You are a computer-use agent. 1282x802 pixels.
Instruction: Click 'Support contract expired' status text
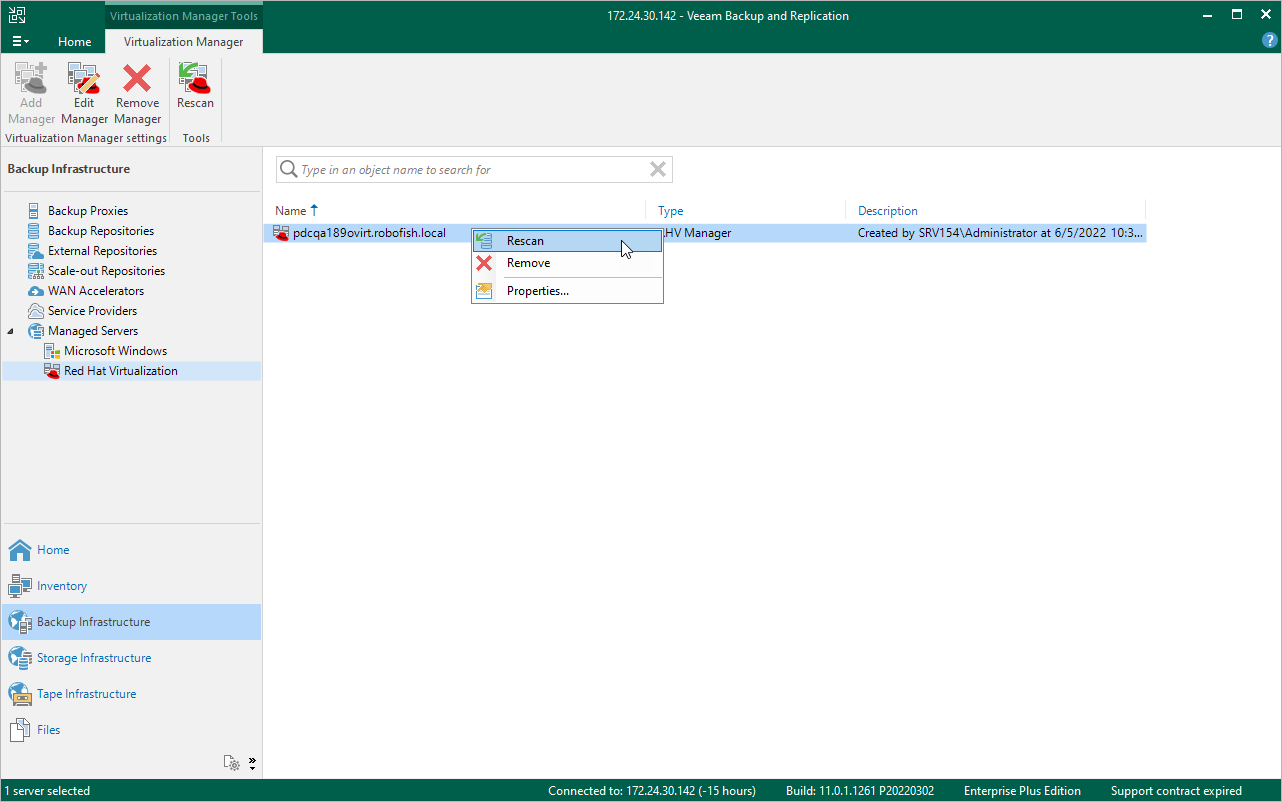tap(1176, 791)
